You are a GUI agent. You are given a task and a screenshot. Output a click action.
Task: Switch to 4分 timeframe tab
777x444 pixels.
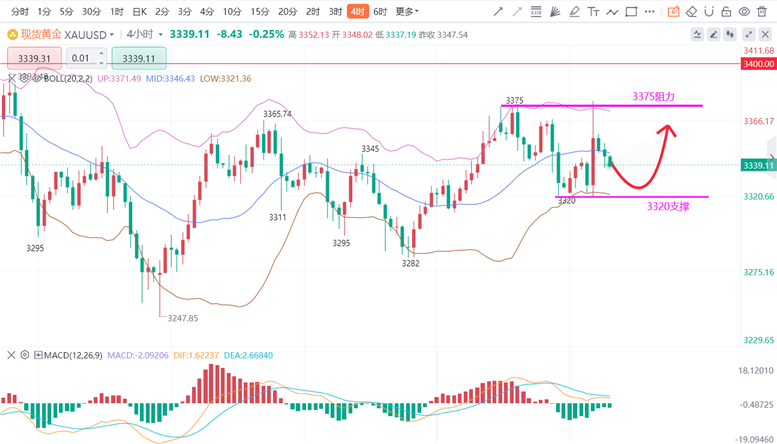(207, 11)
